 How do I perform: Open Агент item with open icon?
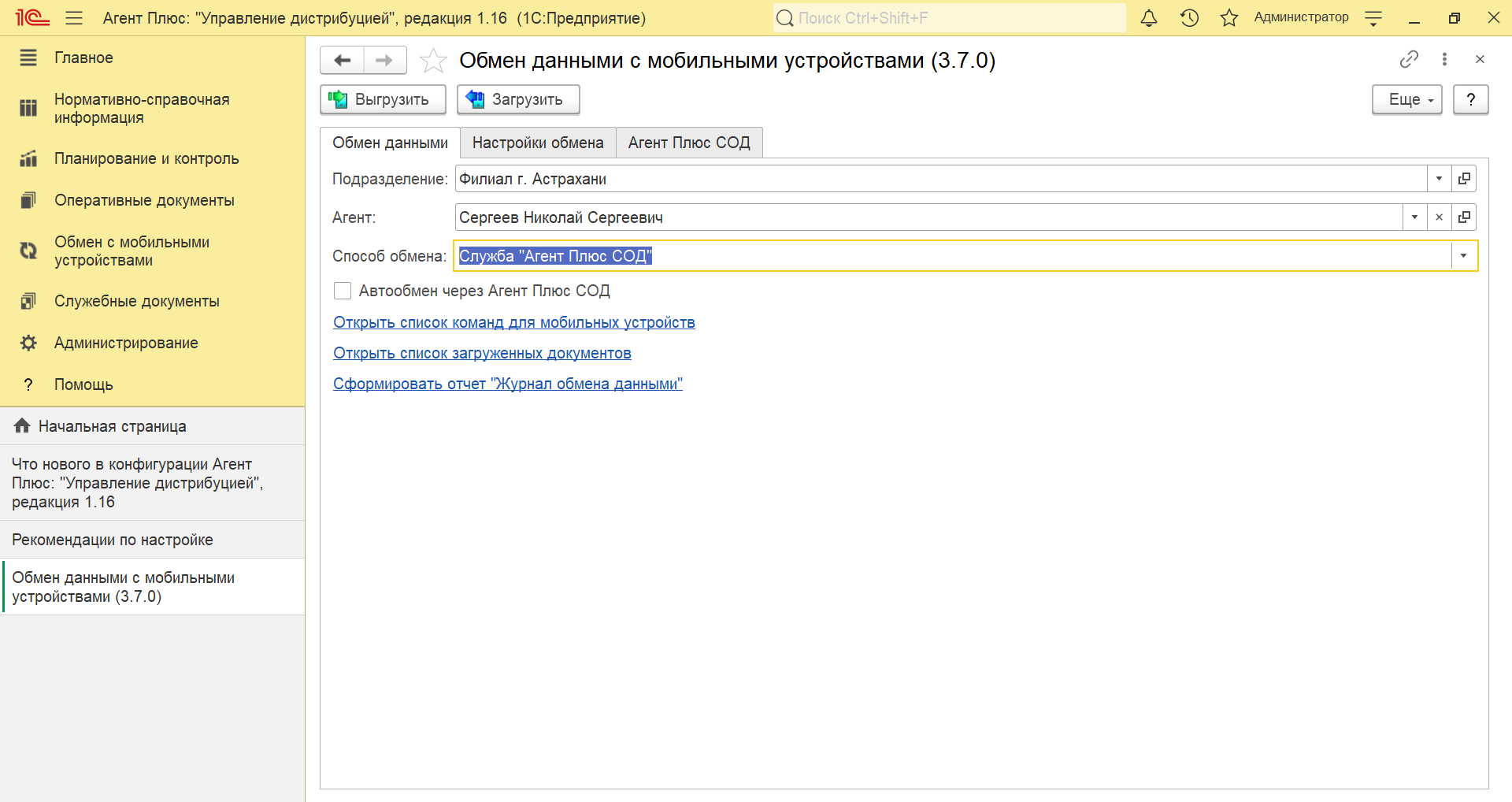coord(1464,217)
